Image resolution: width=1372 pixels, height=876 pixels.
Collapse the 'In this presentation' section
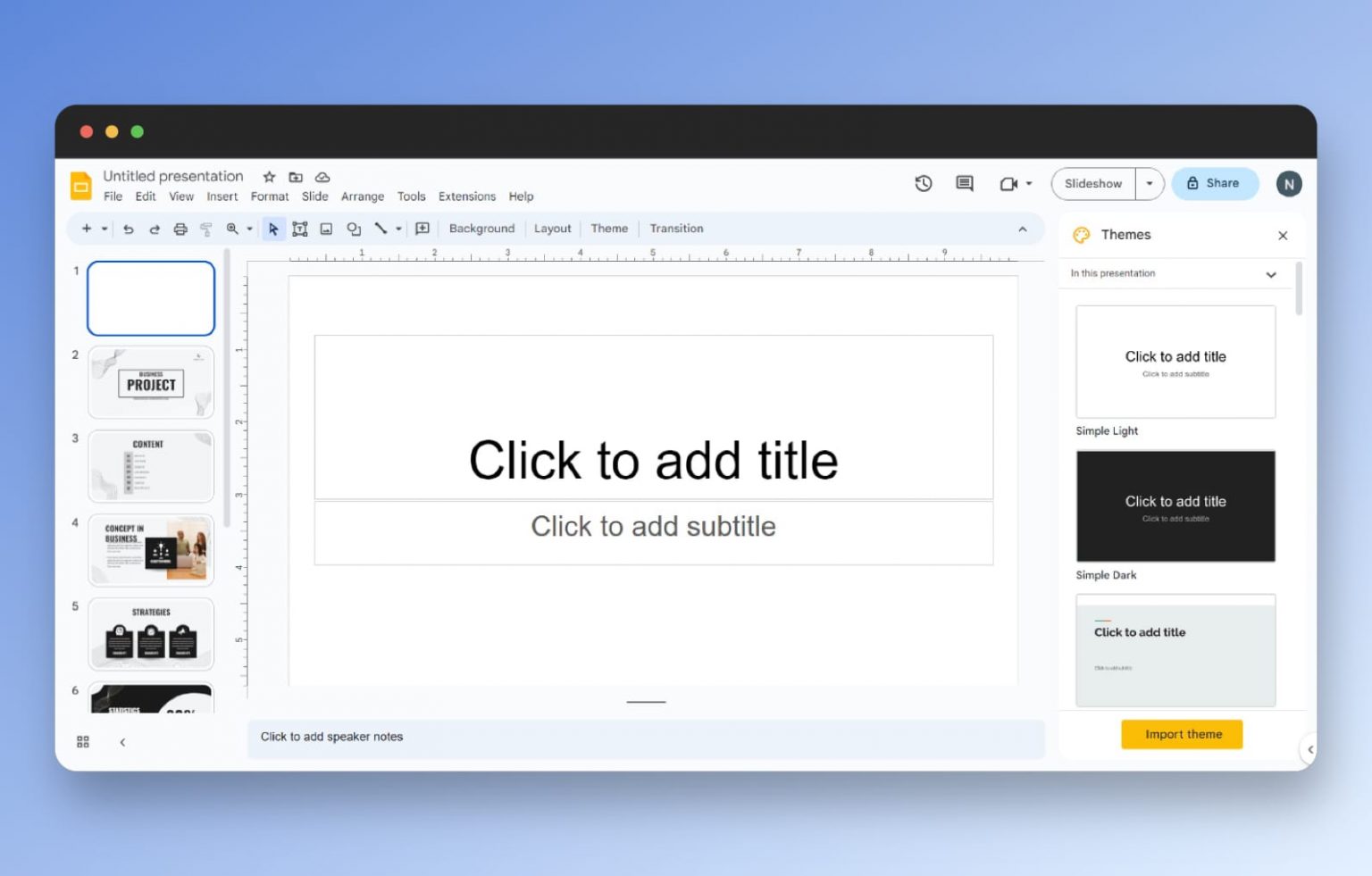(1271, 274)
